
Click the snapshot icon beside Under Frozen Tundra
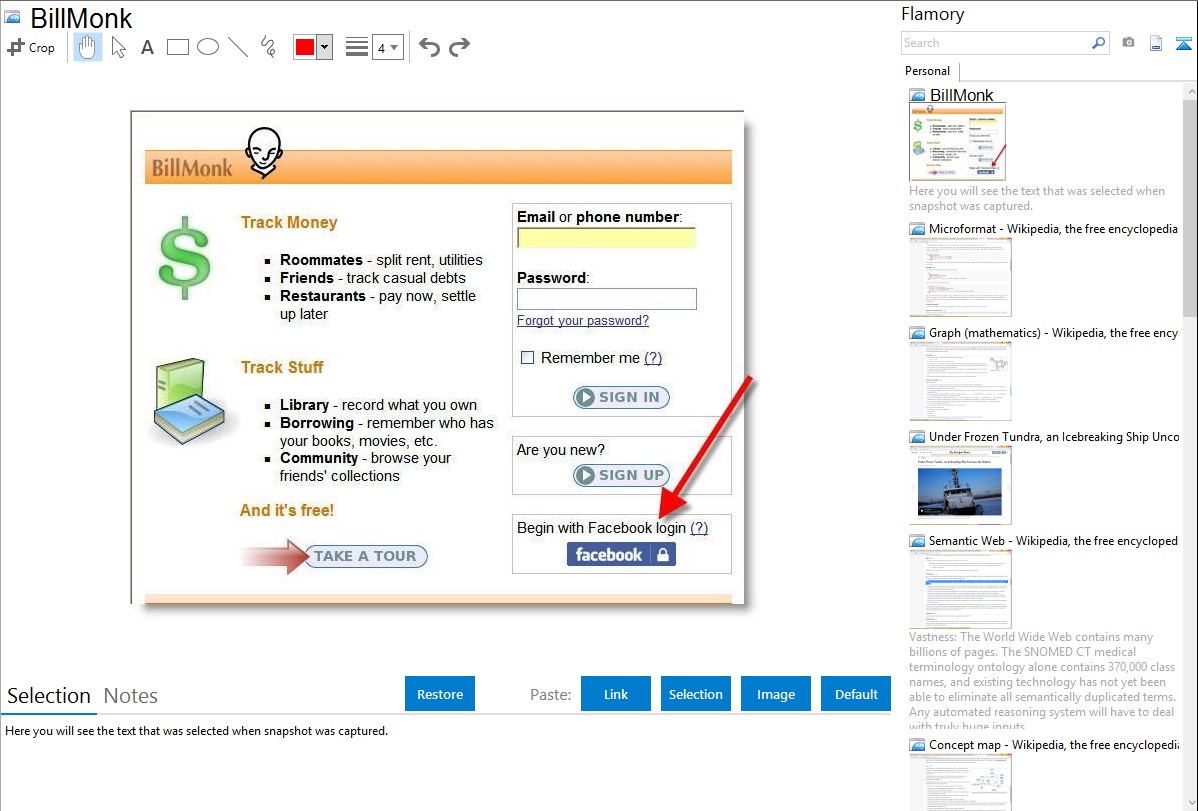click(918, 437)
